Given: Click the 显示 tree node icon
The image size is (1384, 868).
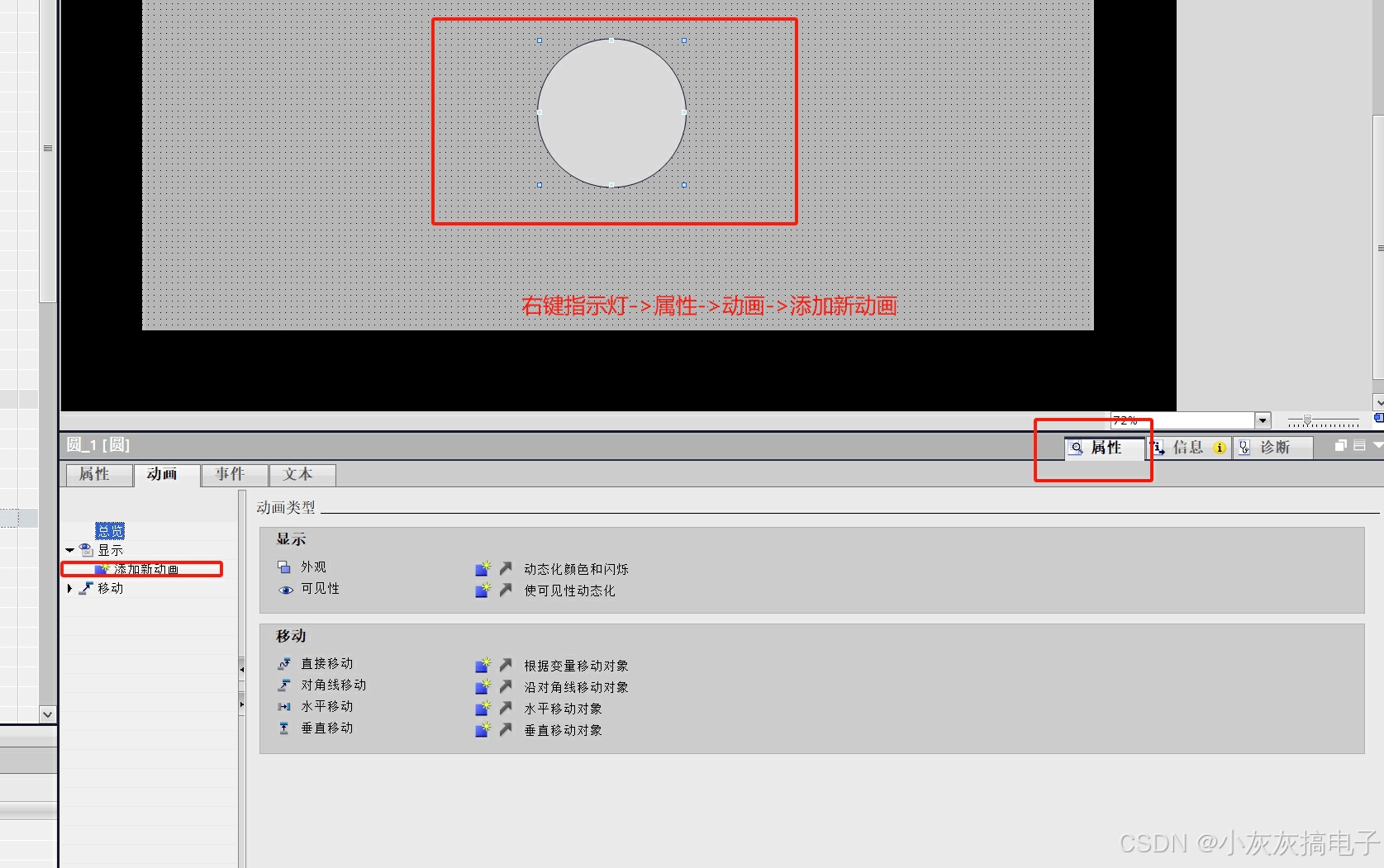Looking at the screenshot, I should (86, 550).
